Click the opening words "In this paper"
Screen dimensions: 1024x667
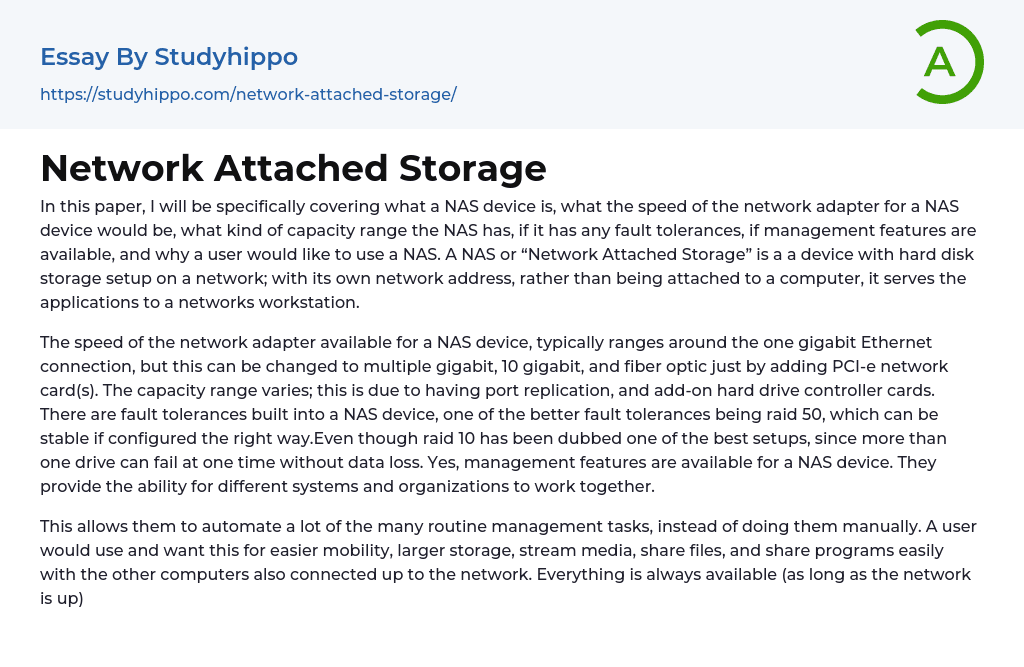tap(88, 205)
